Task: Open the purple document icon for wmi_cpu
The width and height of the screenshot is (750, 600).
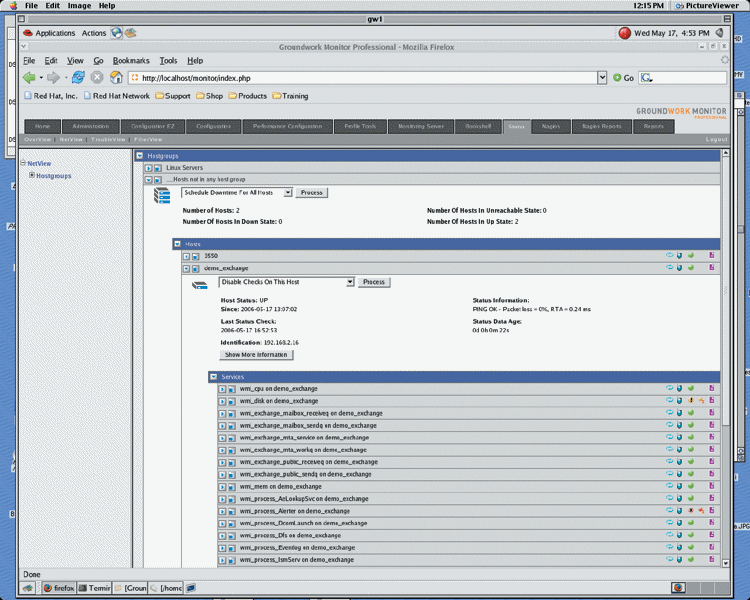Action: coord(712,388)
